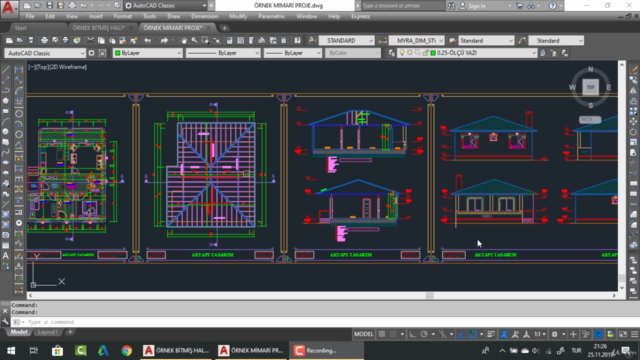Click the new drawing tab plus button
640x360 pixels.
(224, 28)
